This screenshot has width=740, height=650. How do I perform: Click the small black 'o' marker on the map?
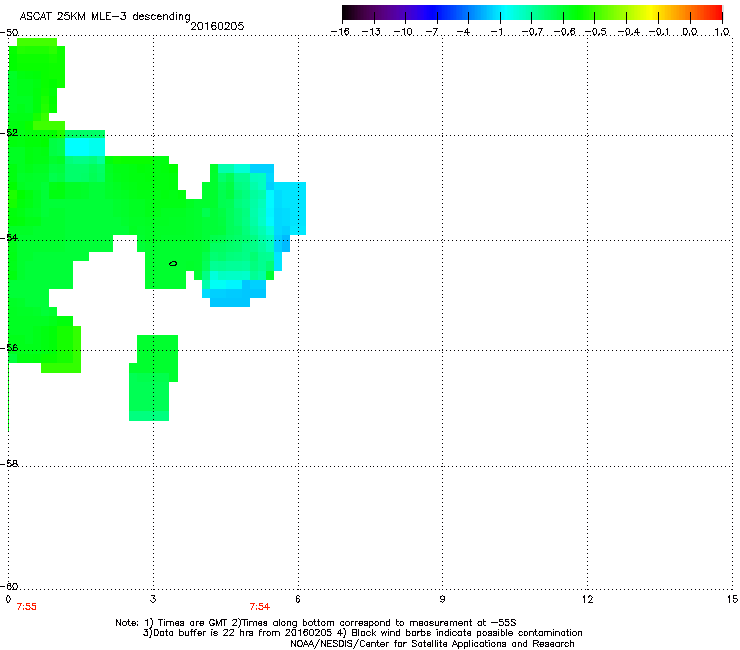tap(173, 263)
